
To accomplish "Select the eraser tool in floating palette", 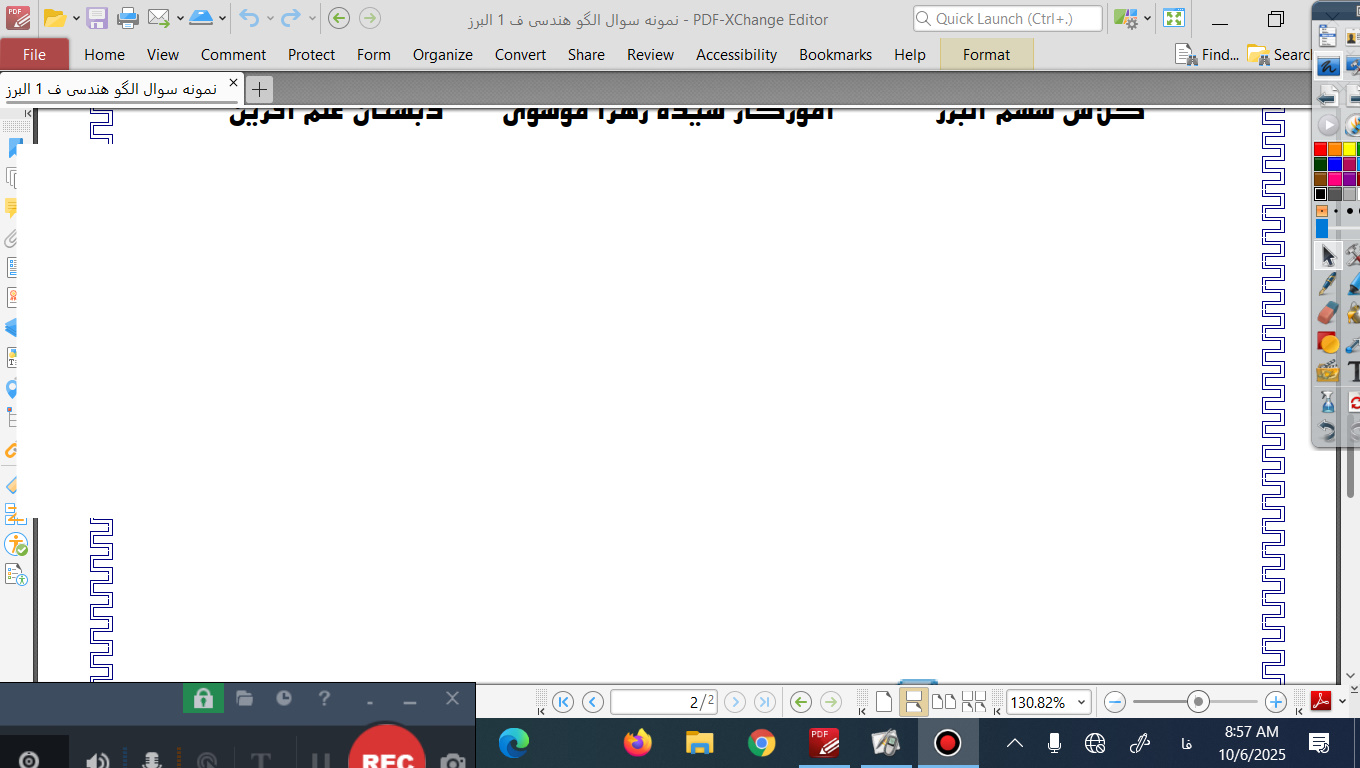I will pyautogui.click(x=1327, y=313).
